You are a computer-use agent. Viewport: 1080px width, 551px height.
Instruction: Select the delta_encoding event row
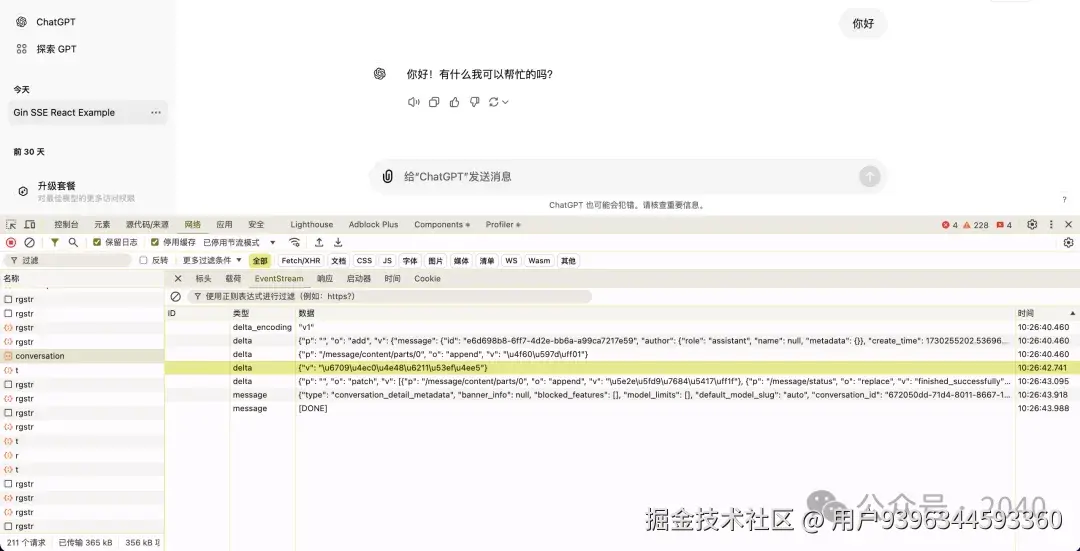click(622, 327)
